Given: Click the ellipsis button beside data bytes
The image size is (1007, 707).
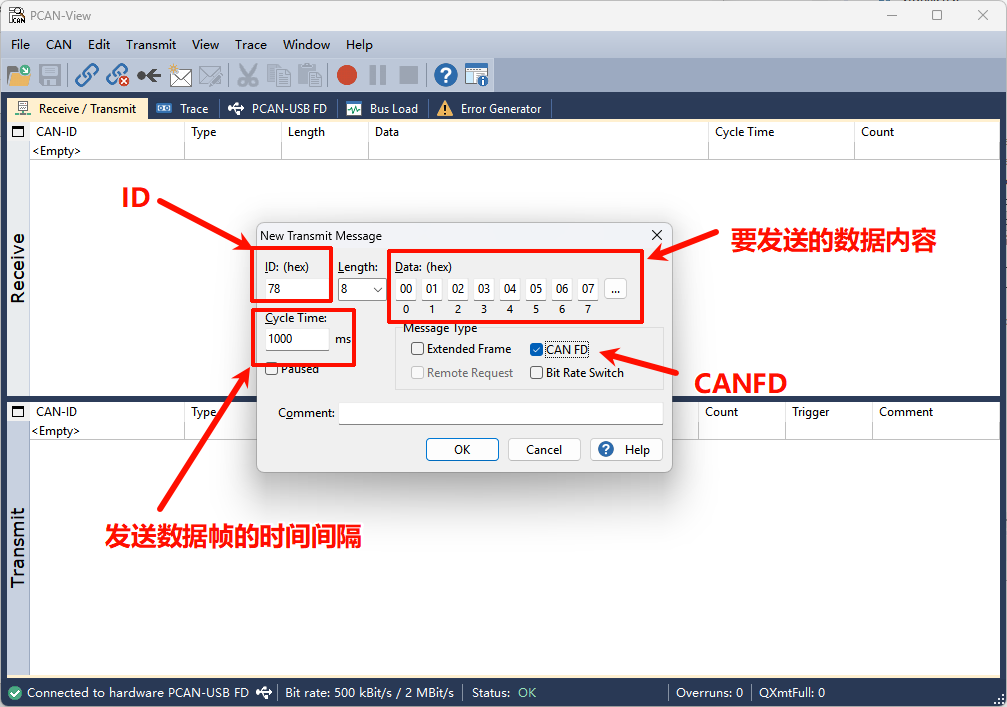Looking at the screenshot, I should click(615, 289).
